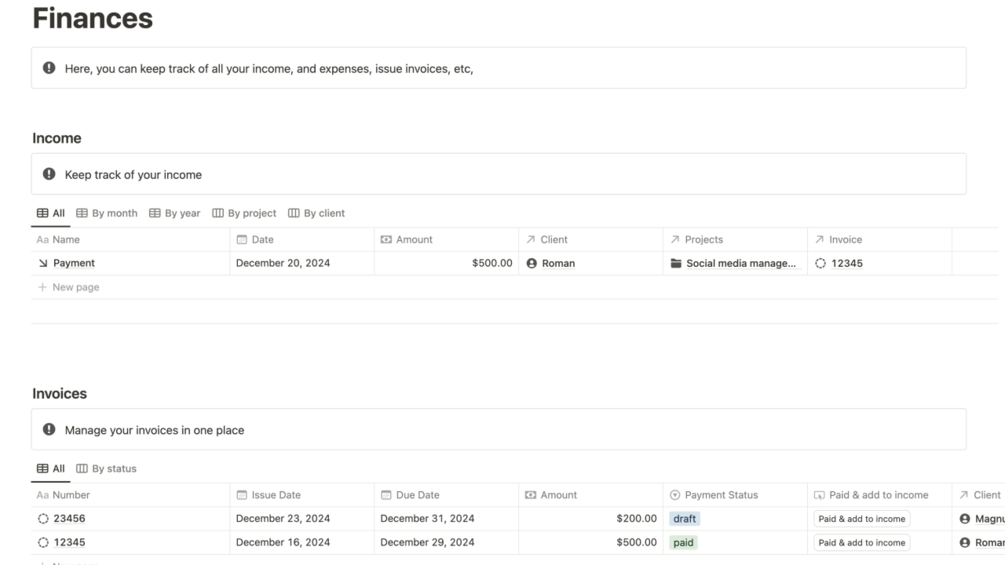This screenshot has width=1005, height=565.
Task: Select the By project board tab
Action: [244, 213]
